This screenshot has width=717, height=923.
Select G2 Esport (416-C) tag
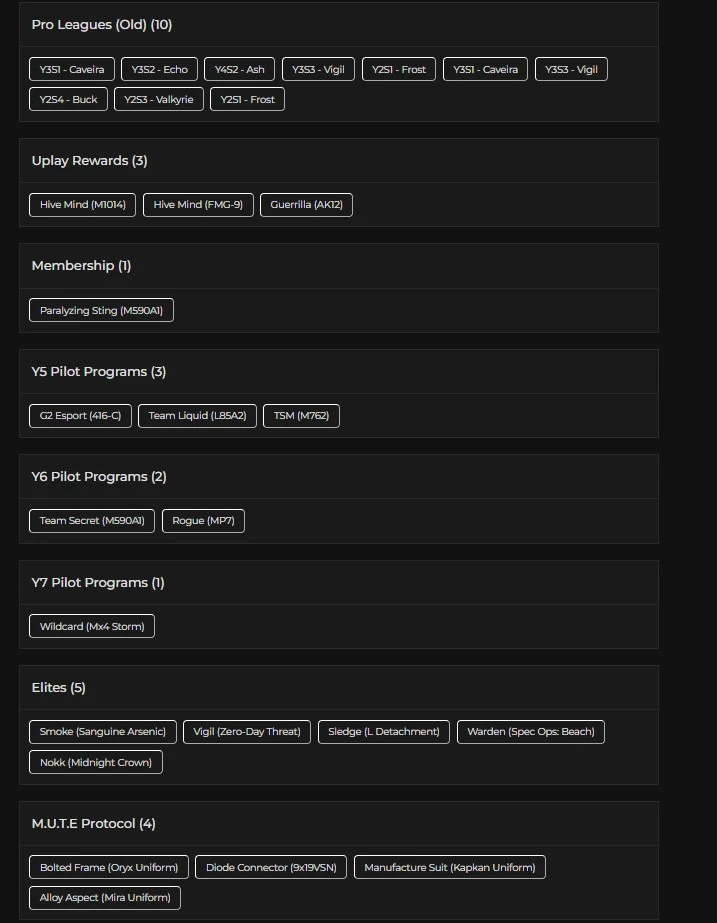tap(80, 416)
